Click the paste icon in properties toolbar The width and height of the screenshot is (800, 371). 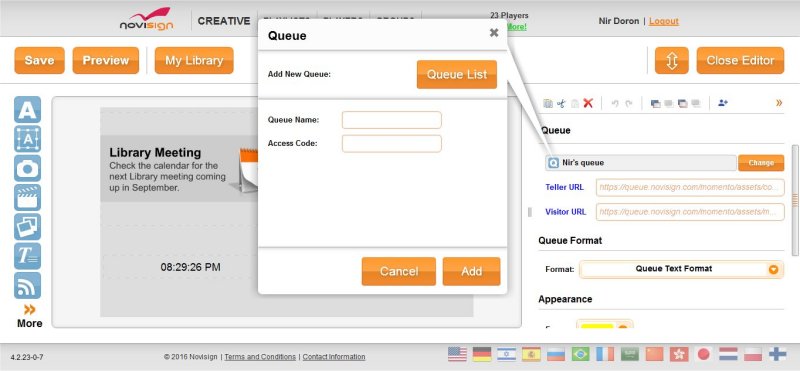pos(575,103)
